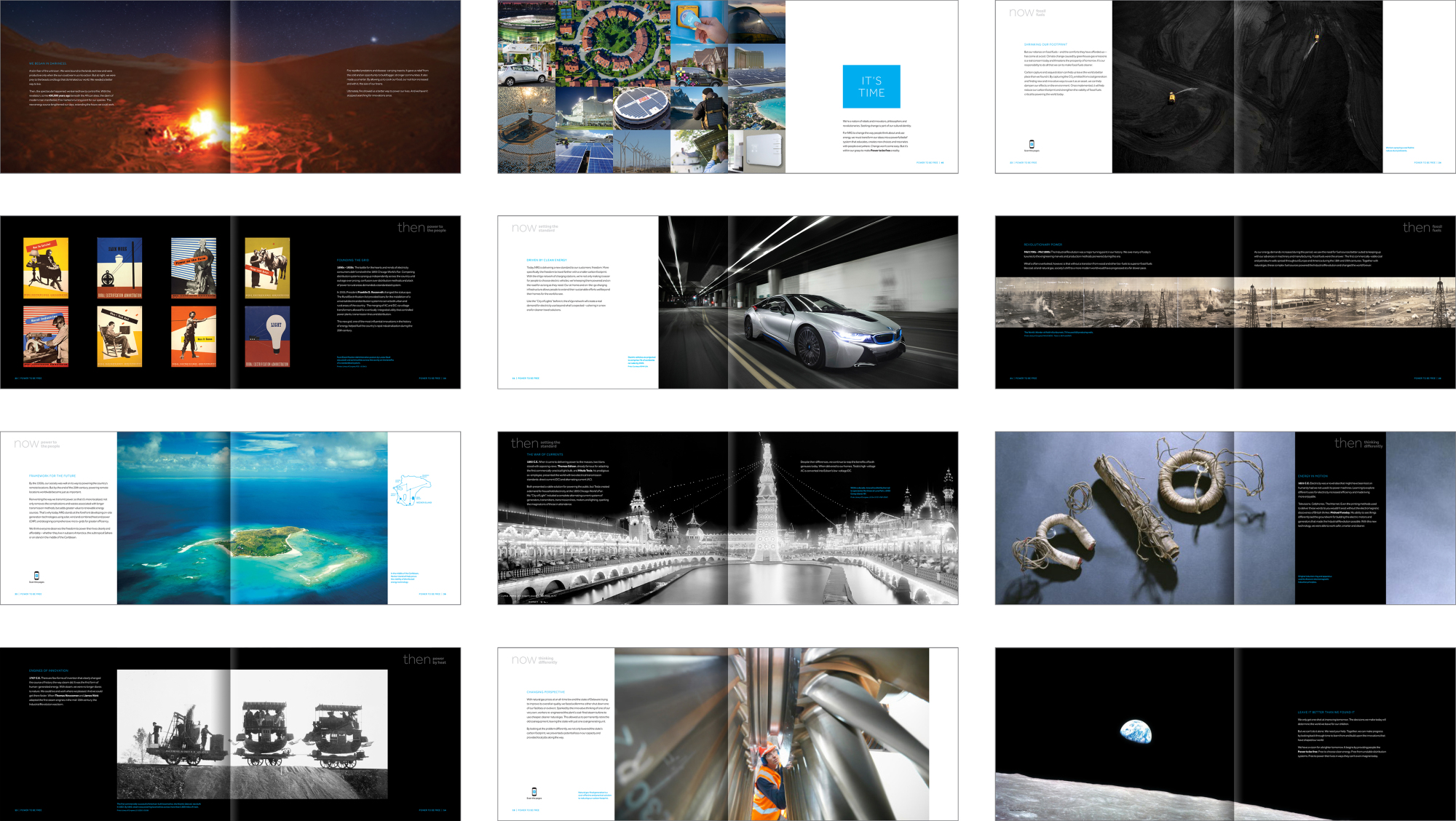Select the green stadium photo in the collage

point(527,22)
